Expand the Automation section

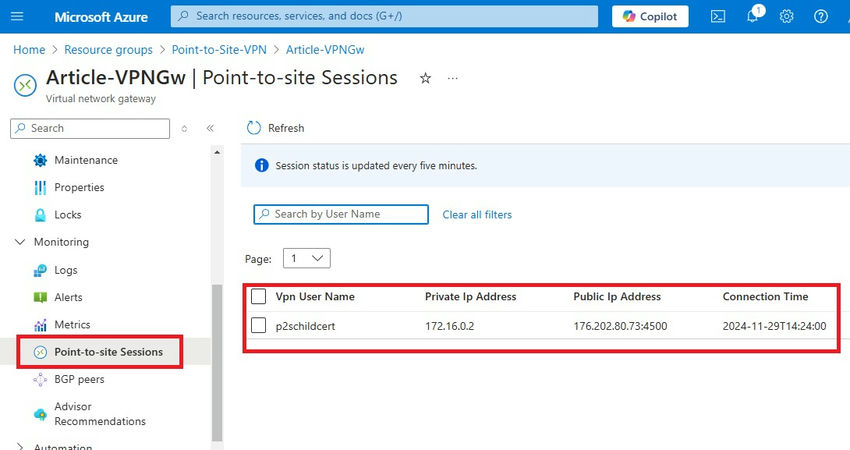[20, 447]
